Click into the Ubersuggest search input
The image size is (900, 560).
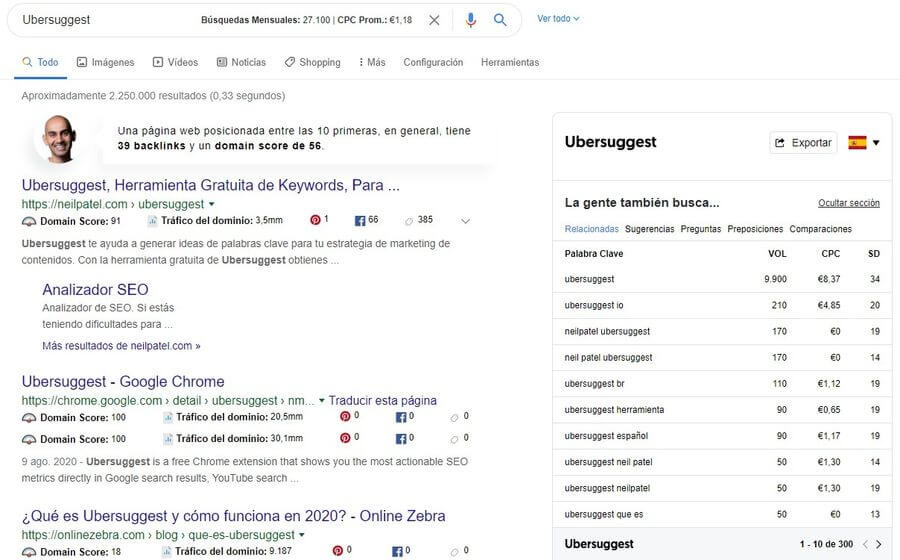click(109, 20)
